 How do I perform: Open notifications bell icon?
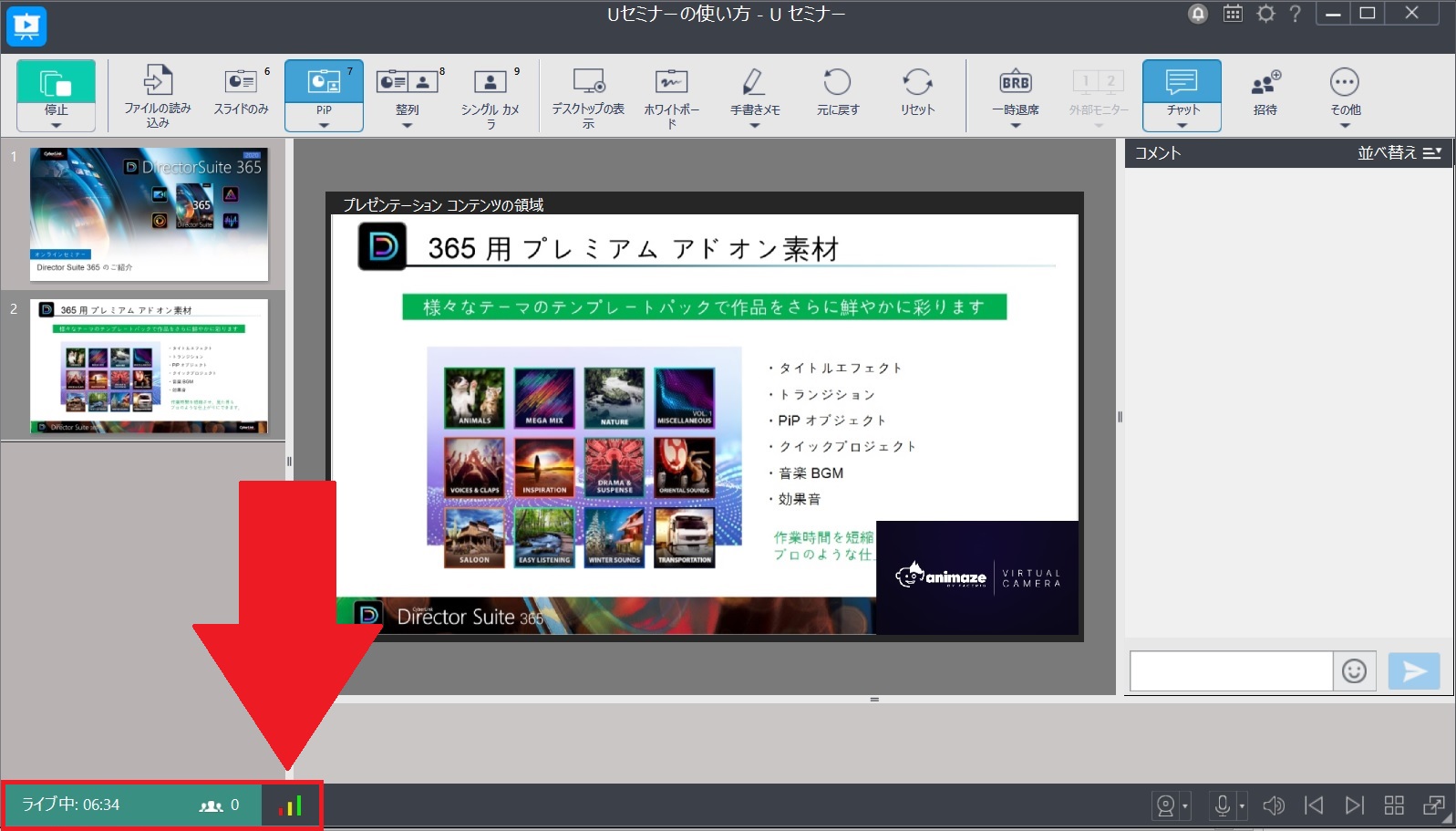coord(1198,14)
